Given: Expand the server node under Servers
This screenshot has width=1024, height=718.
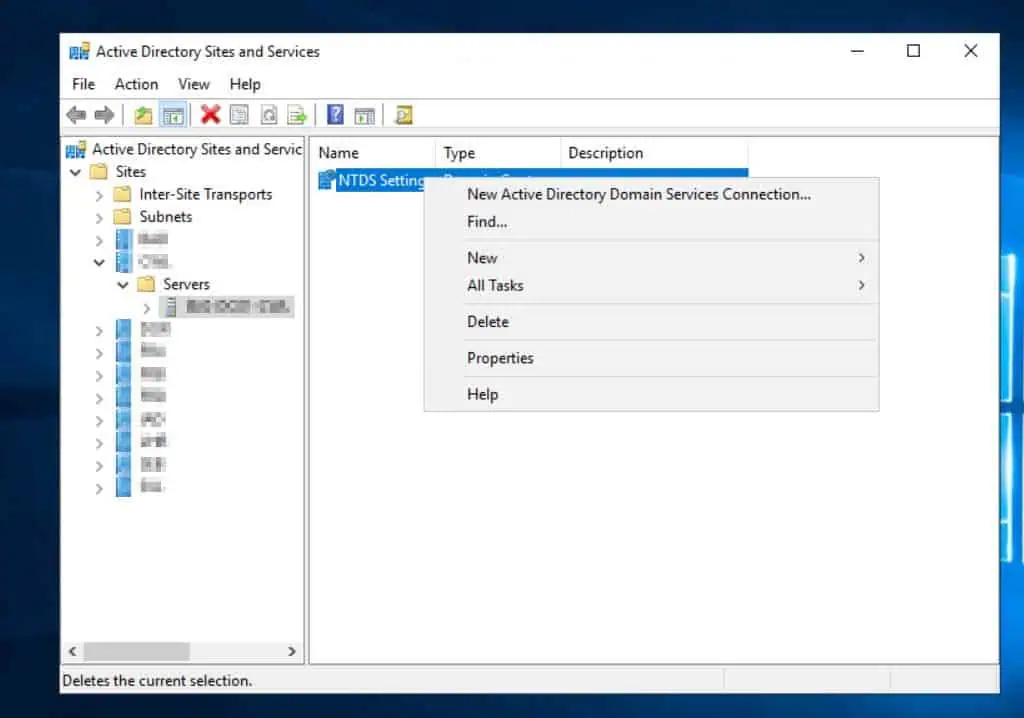Looking at the screenshot, I should 147,308.
